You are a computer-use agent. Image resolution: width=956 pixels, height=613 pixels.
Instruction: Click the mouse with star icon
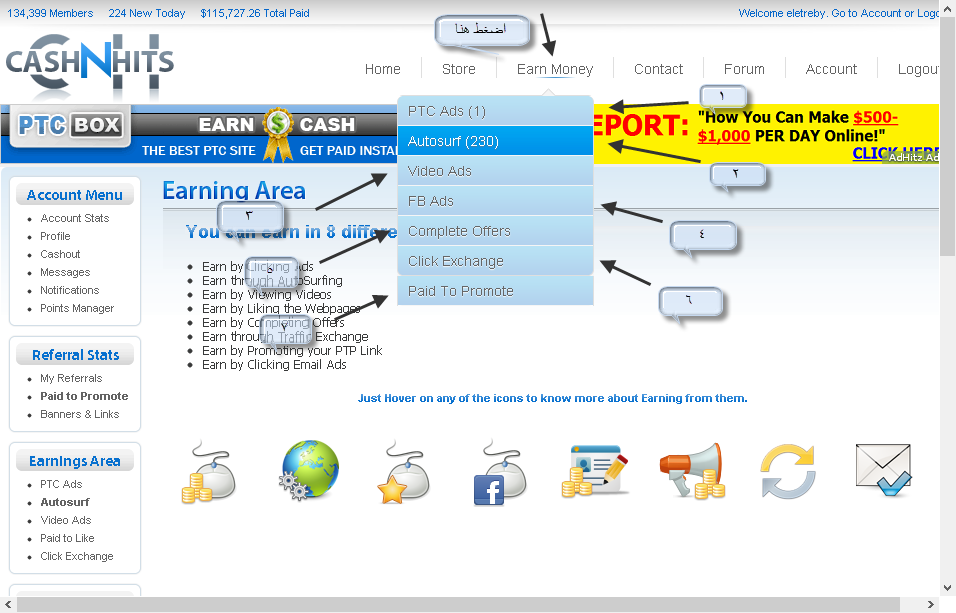point(403,473)
